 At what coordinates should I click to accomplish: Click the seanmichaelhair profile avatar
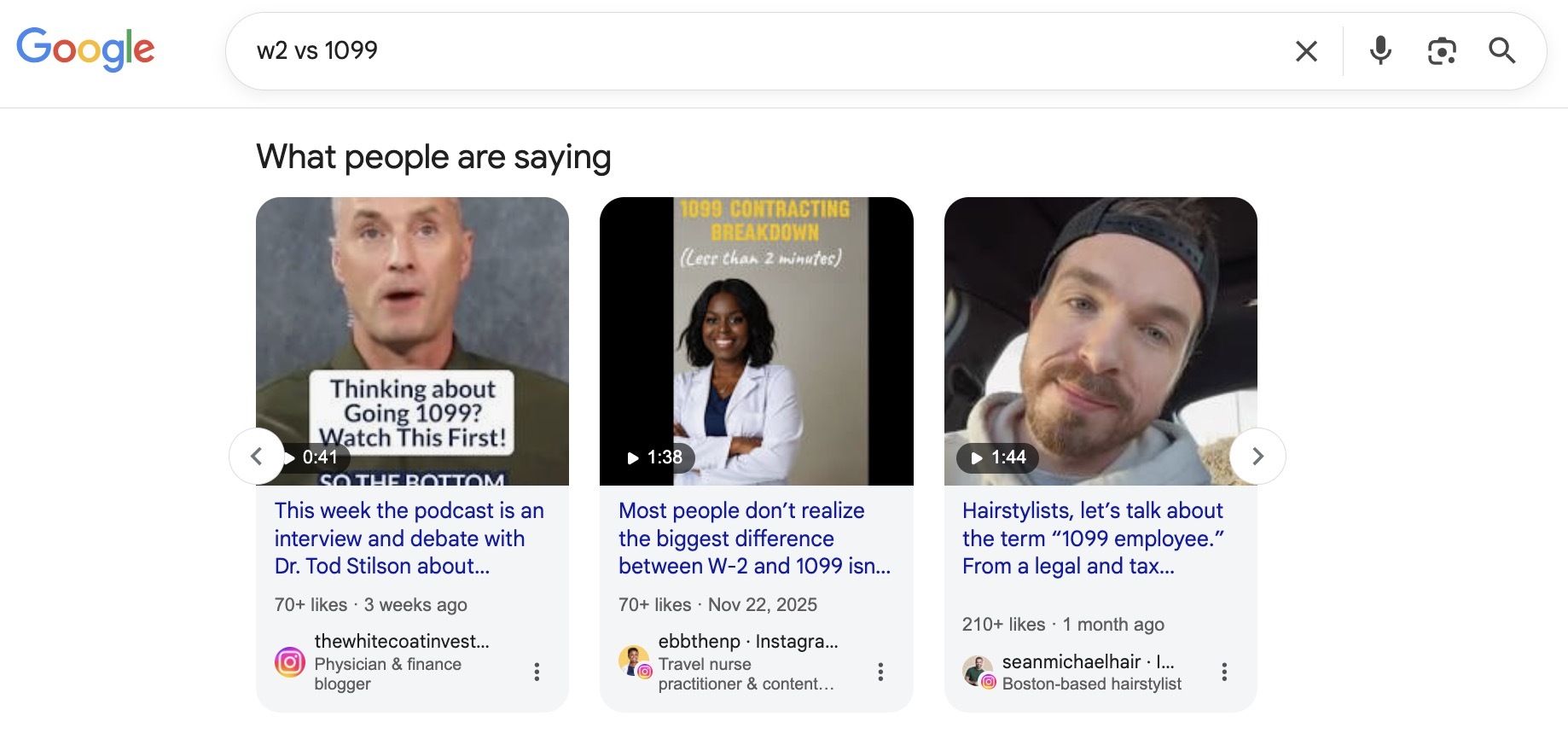(979, 672)
